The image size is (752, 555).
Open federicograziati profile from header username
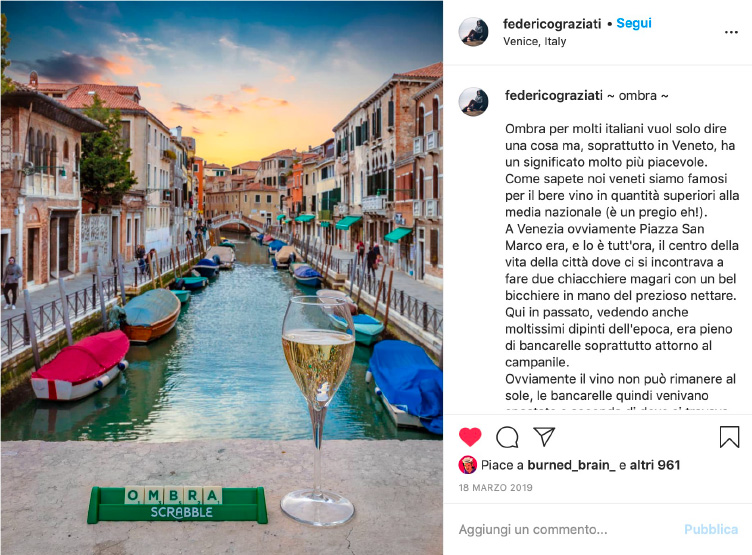552,24
